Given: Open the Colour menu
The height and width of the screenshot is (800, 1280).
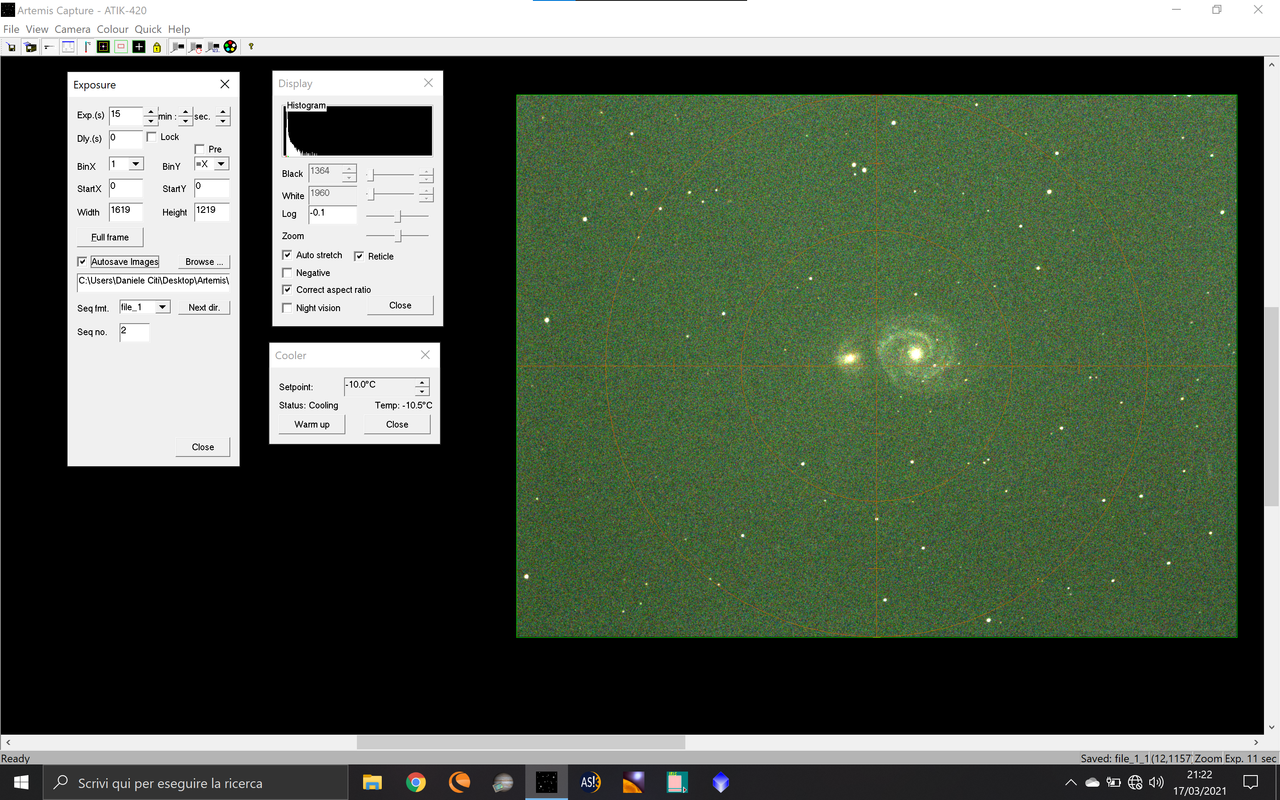Looking at the screenshot, I should point(112,29).
